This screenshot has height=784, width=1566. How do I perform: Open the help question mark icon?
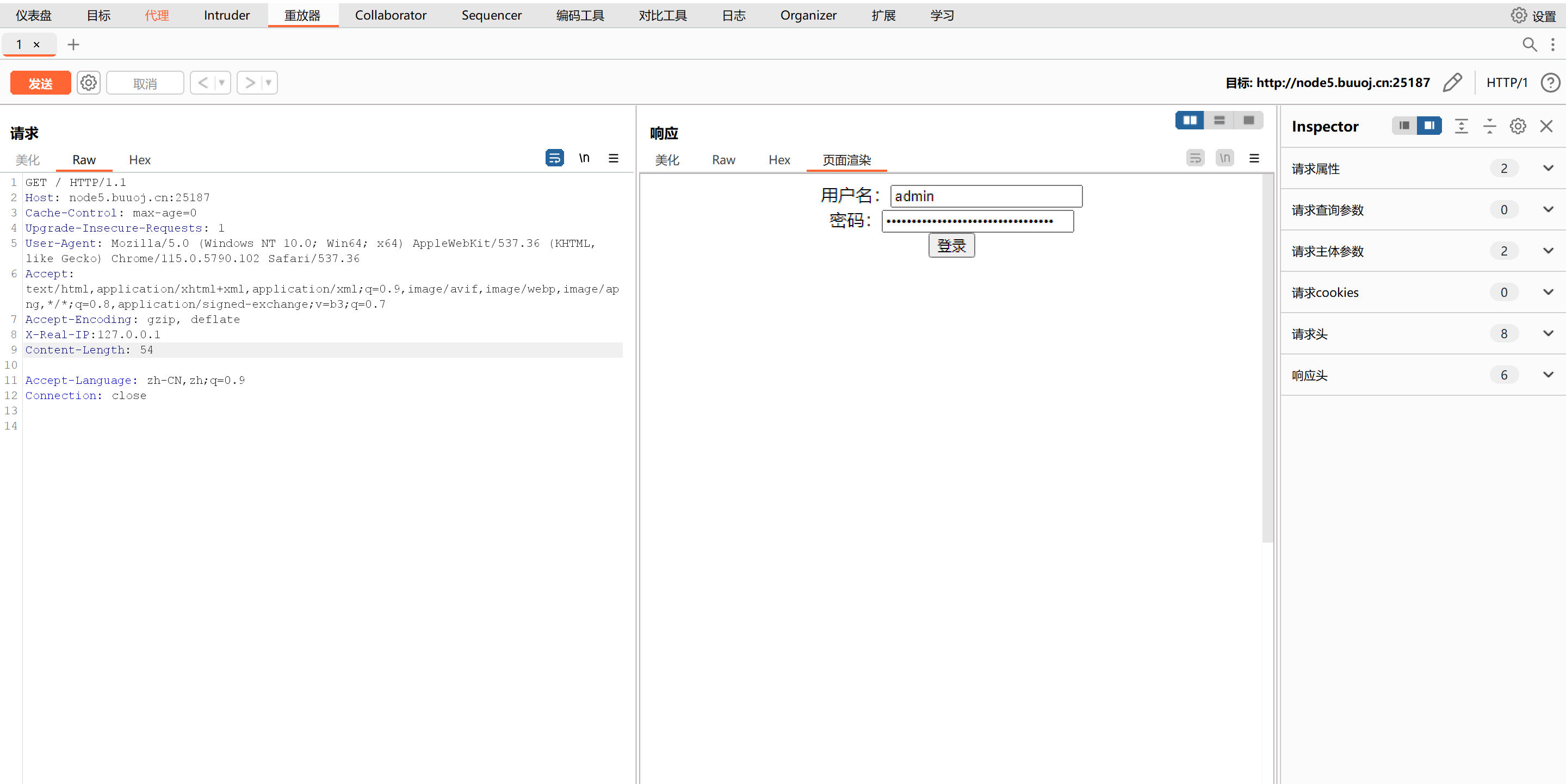(1550, 83)
